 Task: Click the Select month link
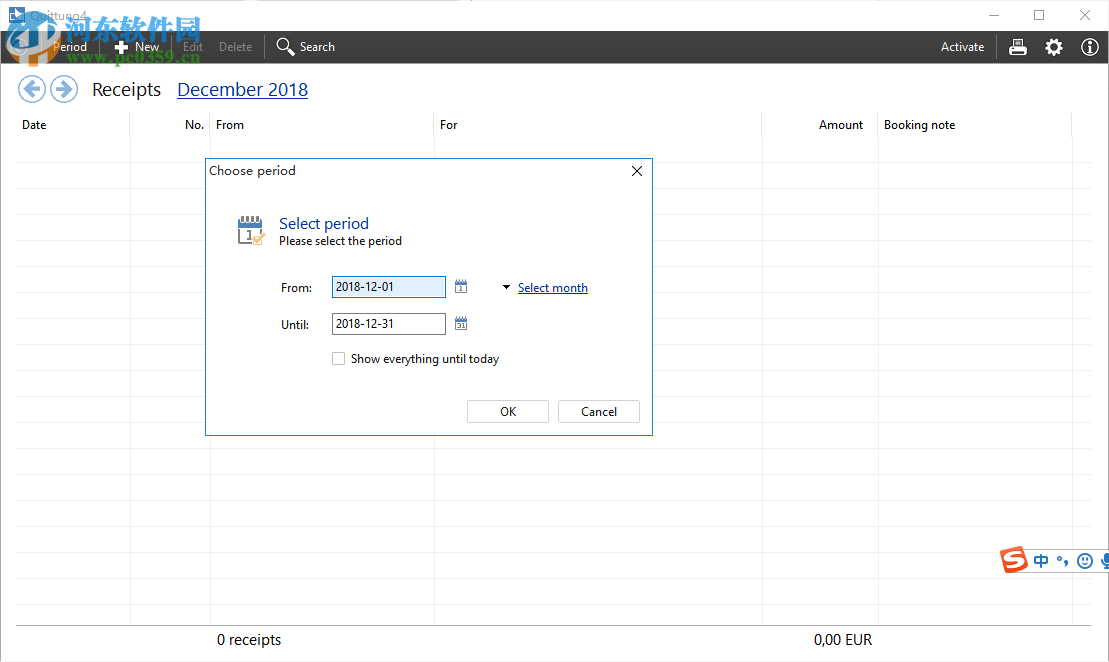(x=552, y=288)
